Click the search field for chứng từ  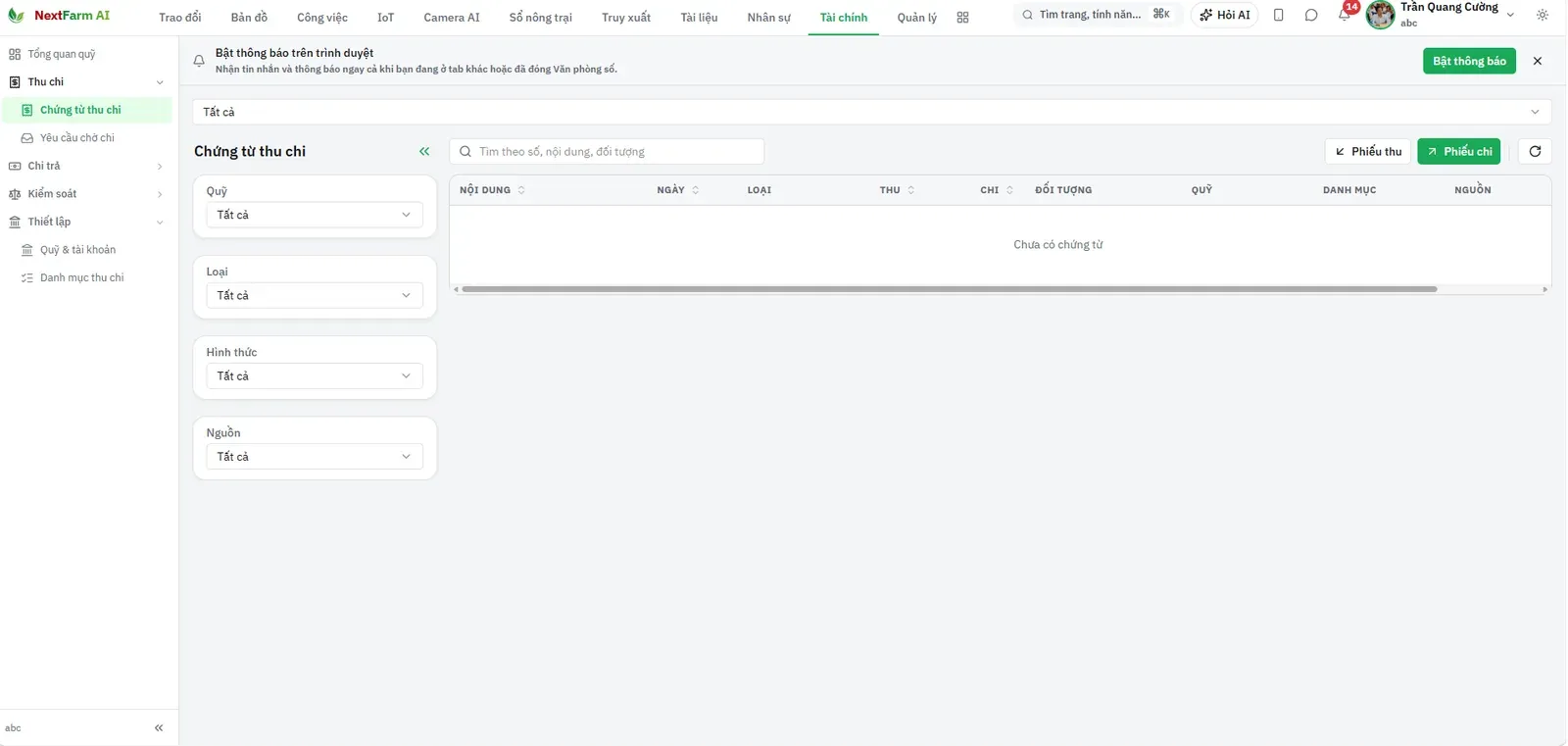tap(607, 151)
